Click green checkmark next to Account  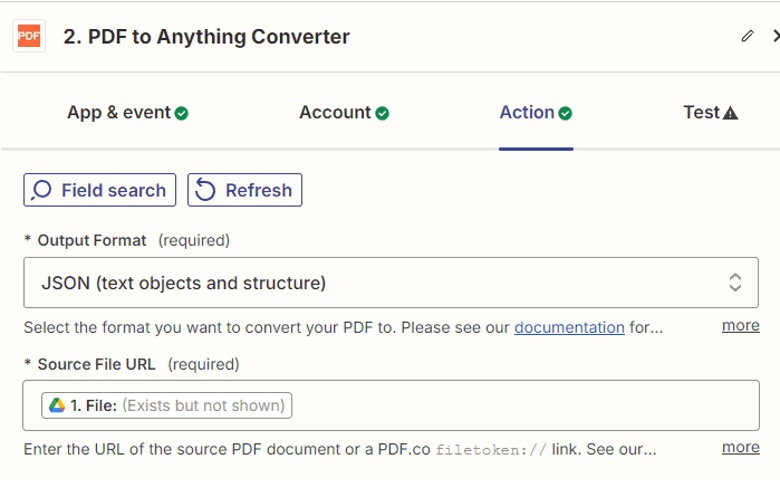tap(382, 114)
